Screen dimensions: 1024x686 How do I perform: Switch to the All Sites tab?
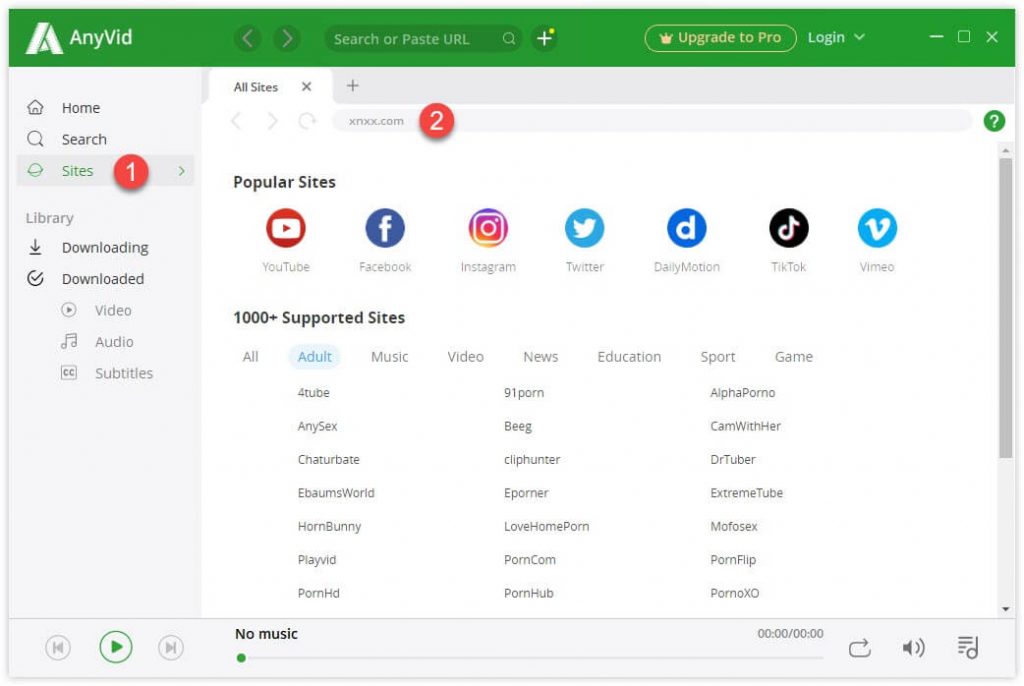255,87
